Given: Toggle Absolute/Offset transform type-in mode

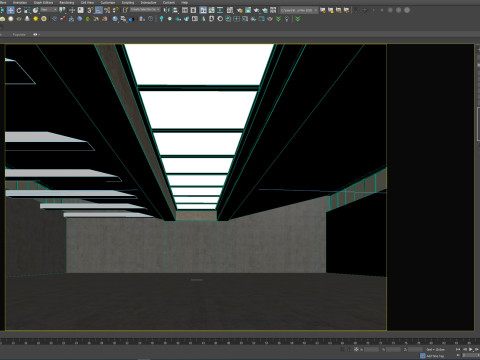Looking at the screenshot, I should click(x=356, y=350).
